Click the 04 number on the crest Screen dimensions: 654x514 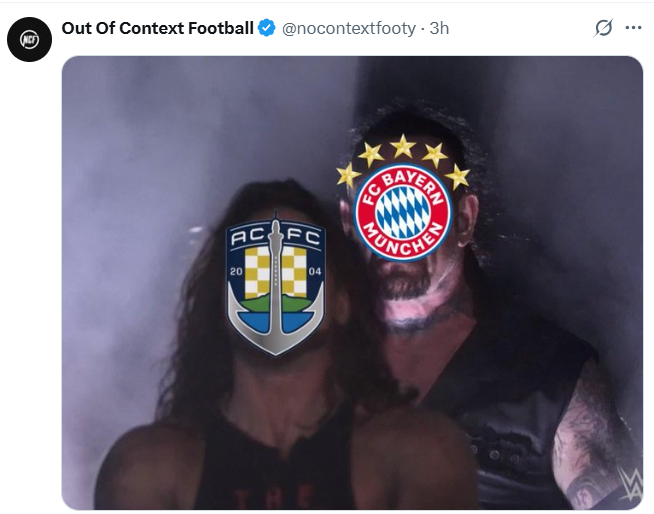click(315, 272)
